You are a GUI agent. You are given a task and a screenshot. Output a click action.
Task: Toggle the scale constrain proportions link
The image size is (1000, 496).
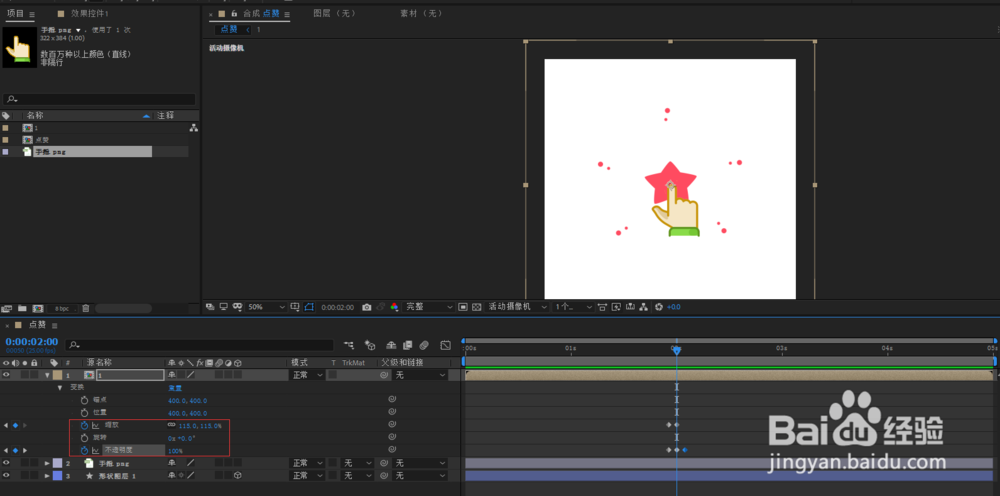coord(172,425)
